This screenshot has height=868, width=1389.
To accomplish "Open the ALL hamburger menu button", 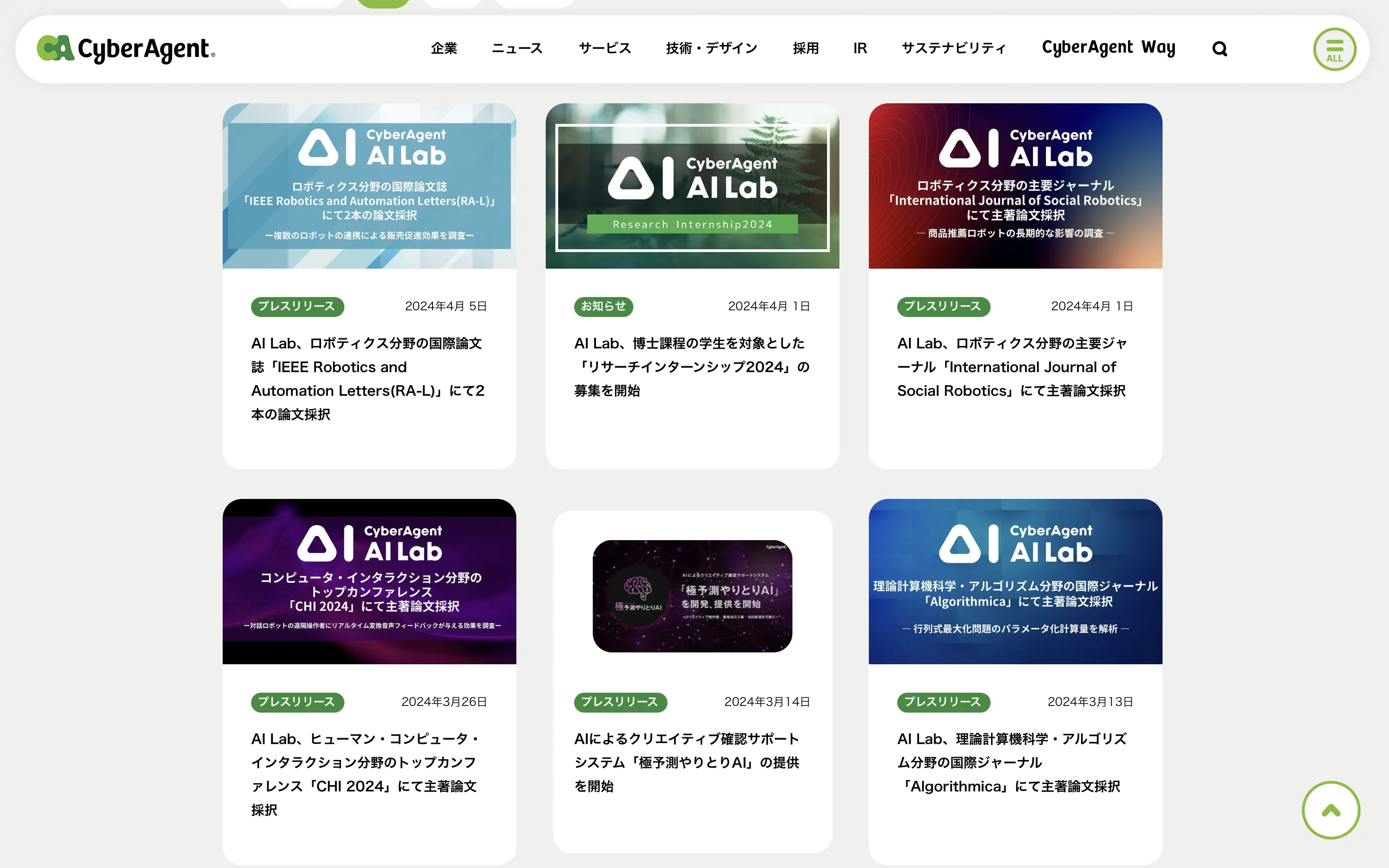I will coord(1335,49).
